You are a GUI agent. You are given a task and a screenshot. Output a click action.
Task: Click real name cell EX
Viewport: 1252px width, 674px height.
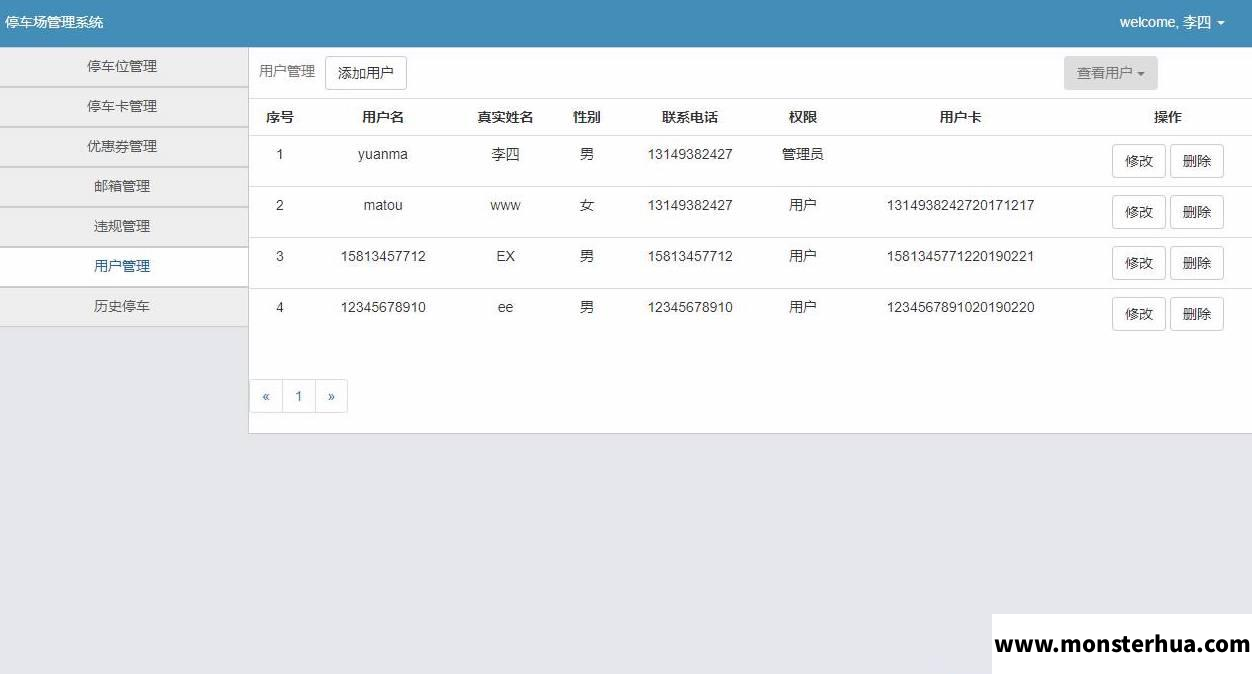point(505,256)
